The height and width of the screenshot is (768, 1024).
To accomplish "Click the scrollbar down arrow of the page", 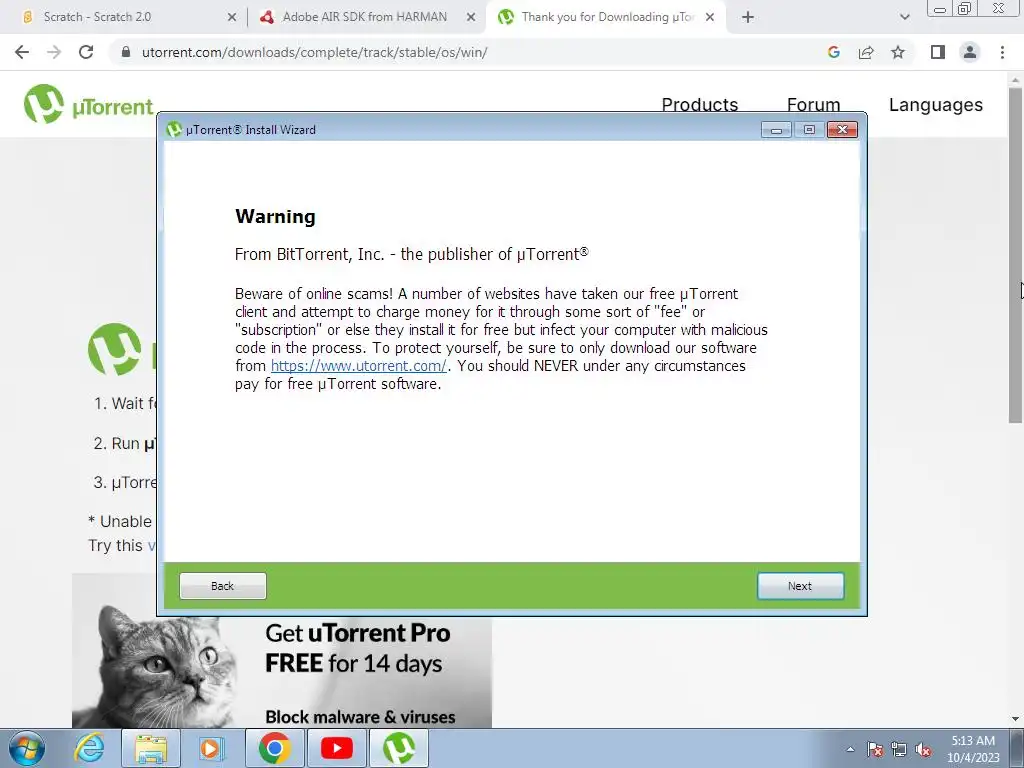I will coord(1016,720).
